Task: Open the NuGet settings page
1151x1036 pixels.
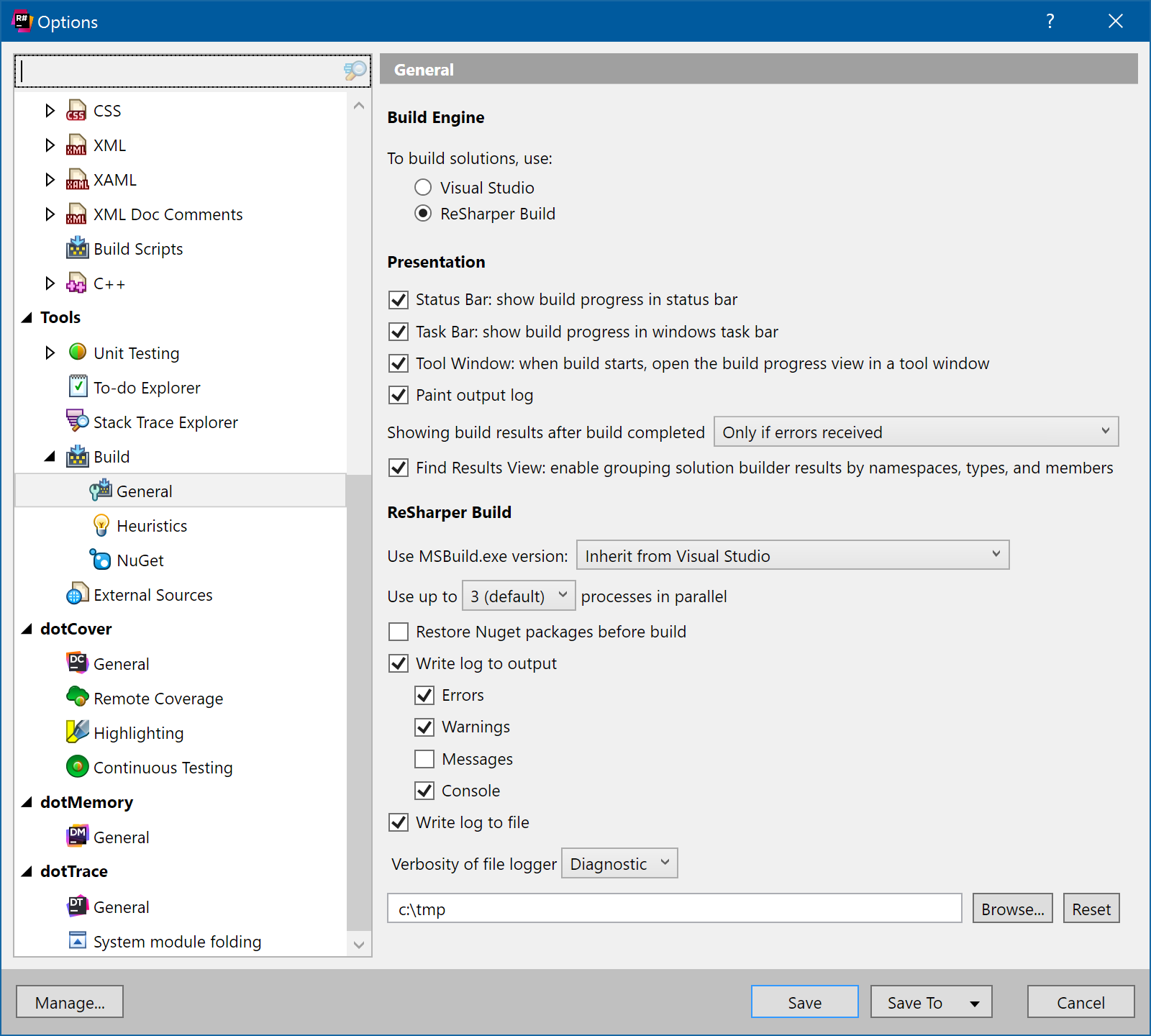Action: coord(140,560)
